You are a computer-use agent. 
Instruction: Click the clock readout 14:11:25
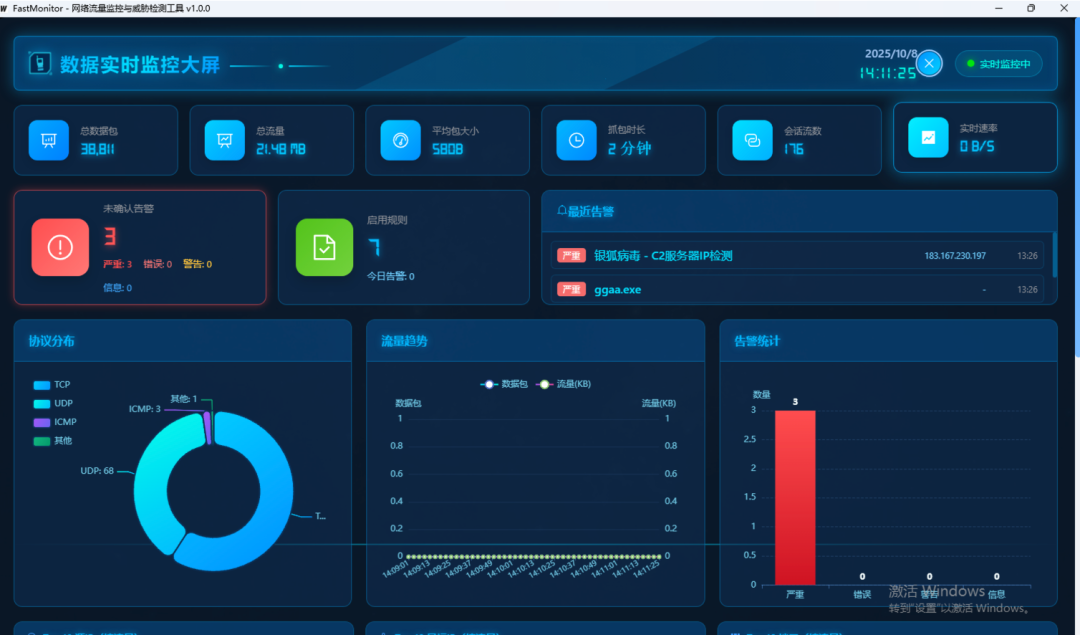click(x=888, y=73)
